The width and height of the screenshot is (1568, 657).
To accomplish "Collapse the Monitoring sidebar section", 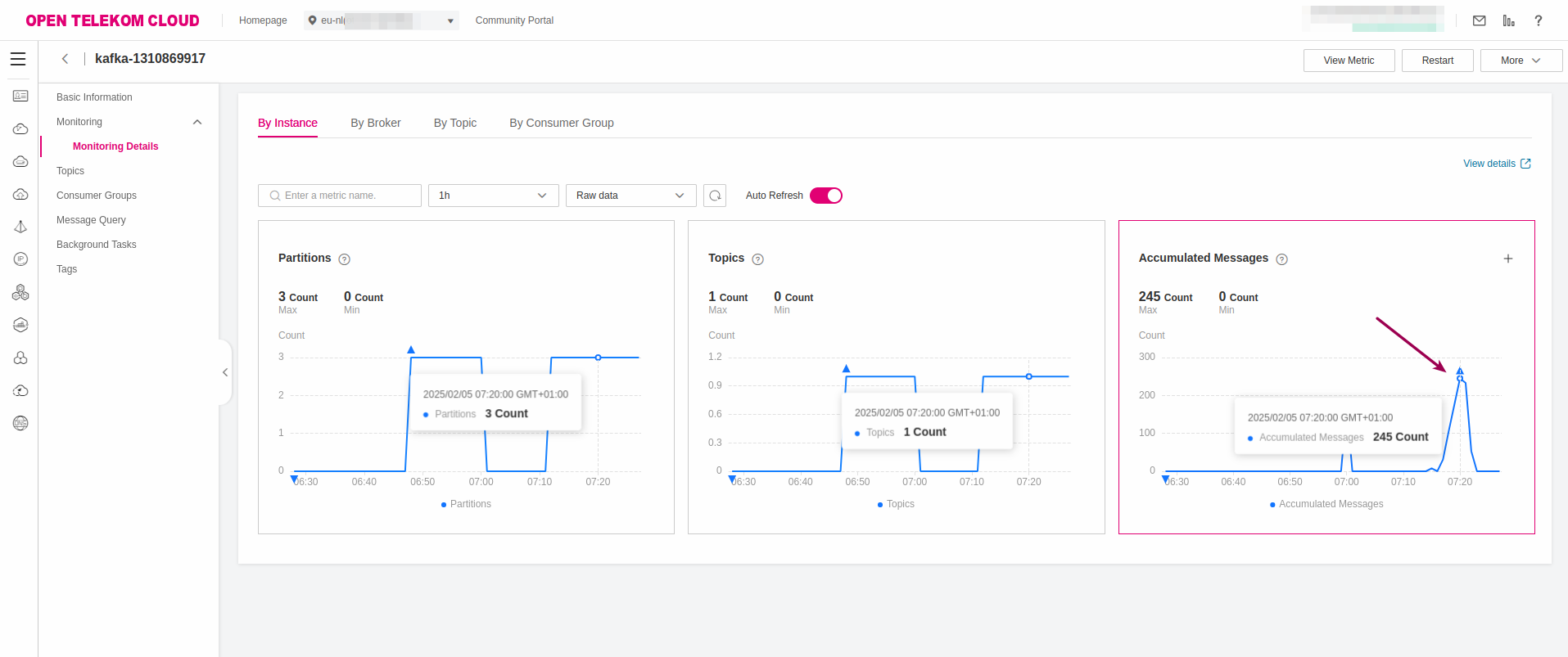I will [x=197, y=122].
